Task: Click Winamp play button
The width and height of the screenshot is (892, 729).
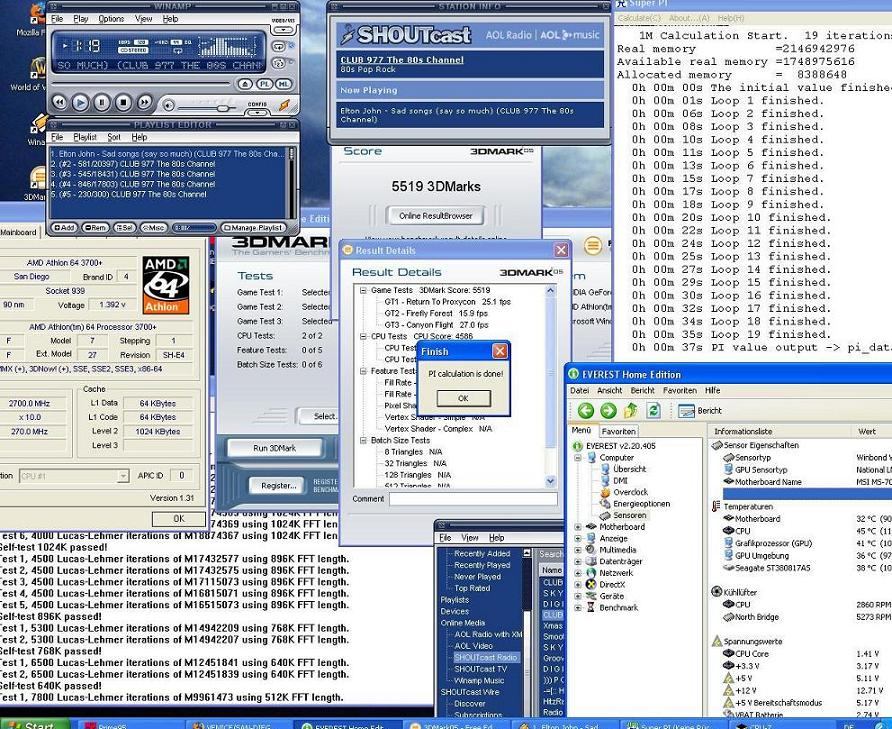Action: (x=81, y=102)
